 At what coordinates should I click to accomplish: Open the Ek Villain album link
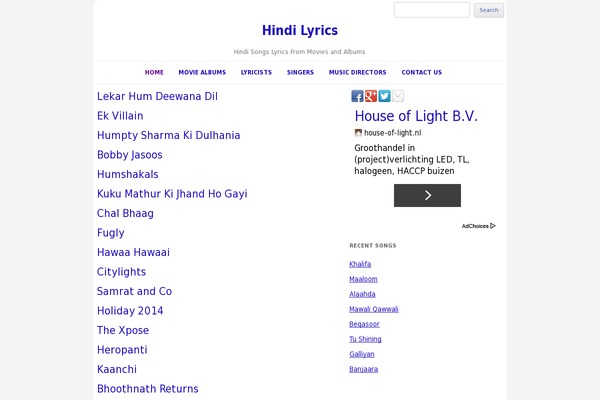[x=120, y=116]
